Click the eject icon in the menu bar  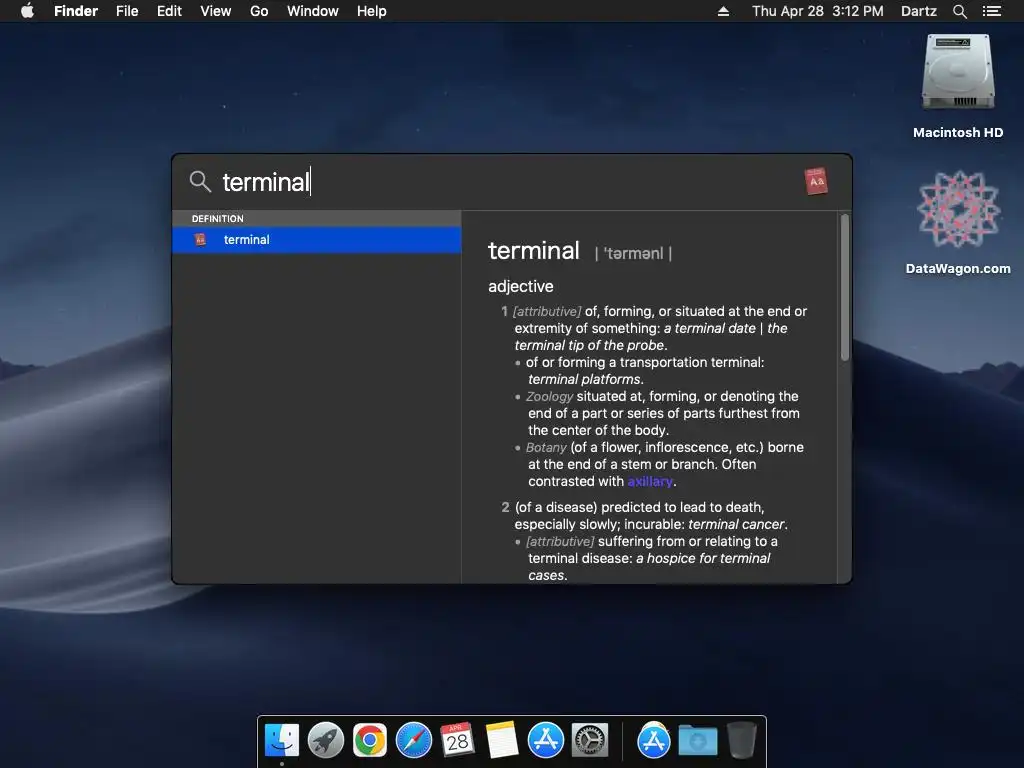pos(723,11)
